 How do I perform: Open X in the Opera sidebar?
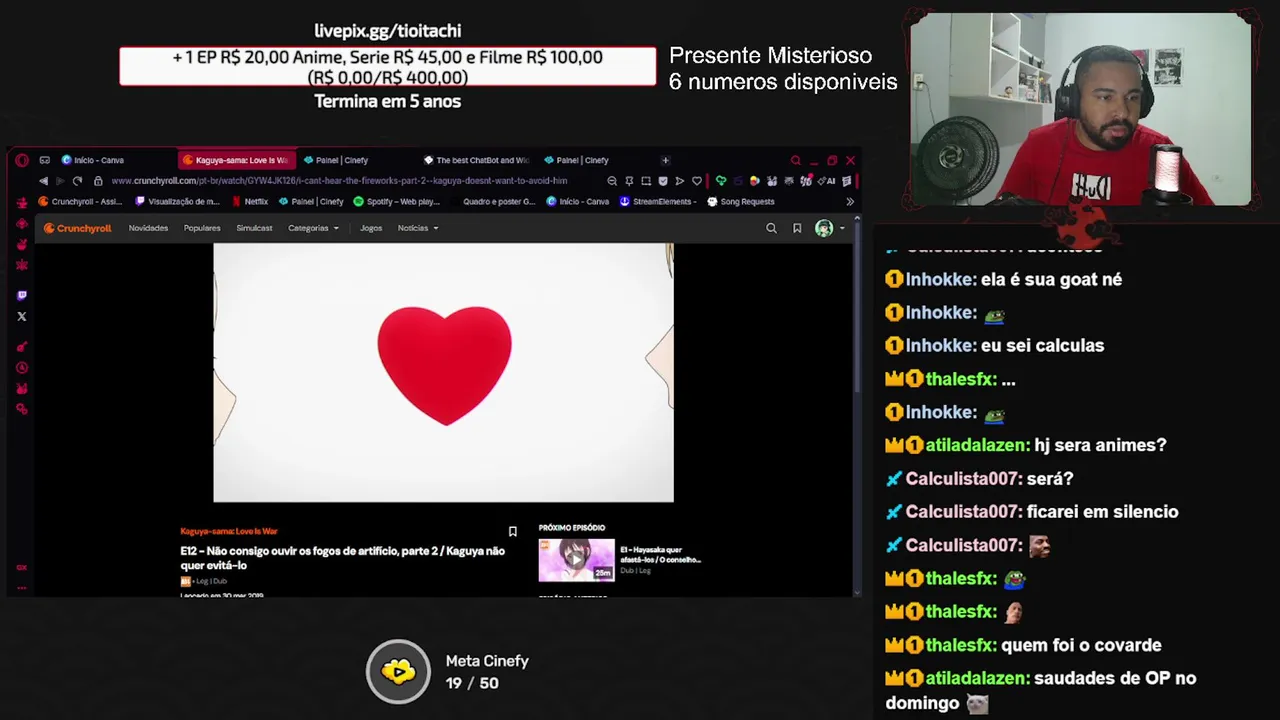click(22, 316)
